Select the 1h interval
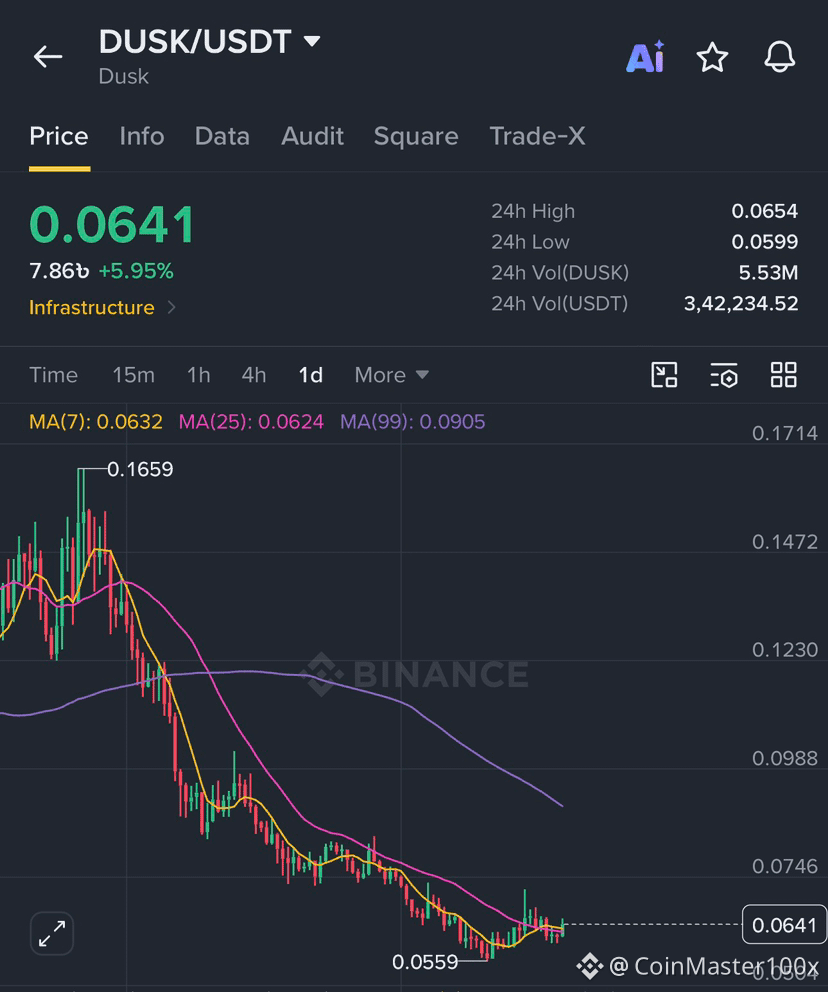 (199, 375)
